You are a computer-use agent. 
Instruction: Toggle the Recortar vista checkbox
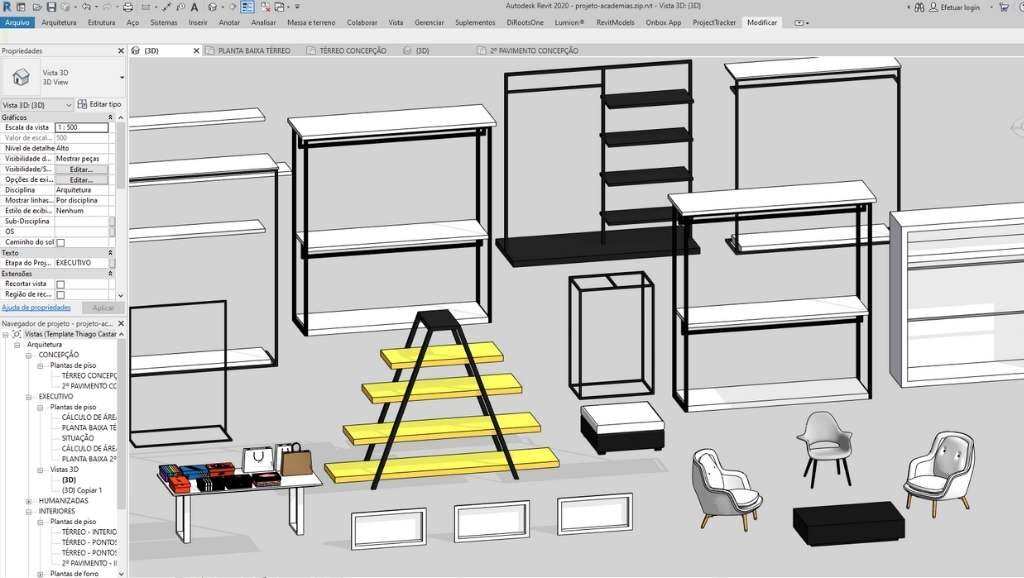point(60,284)
